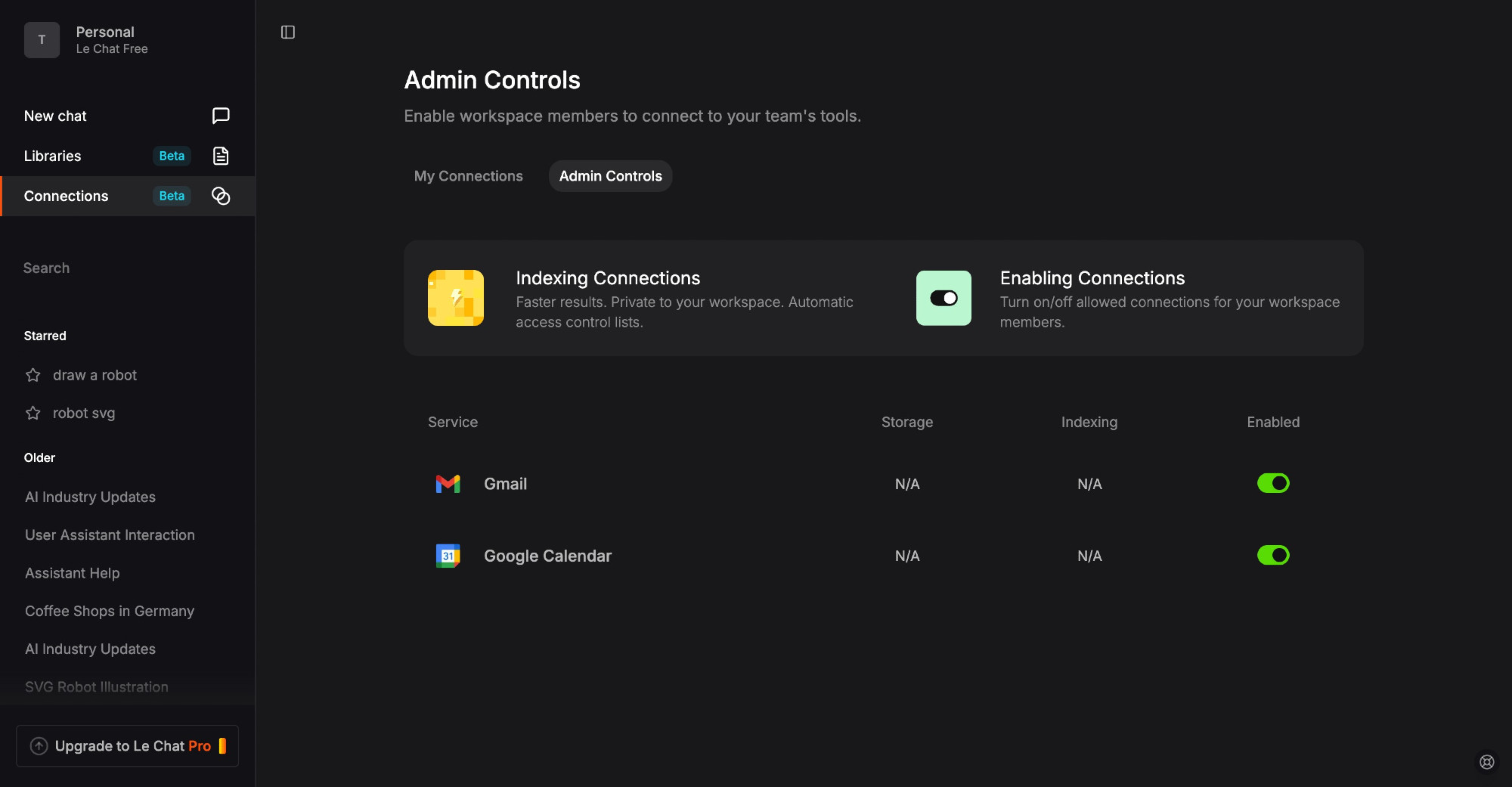Click the Storage column header
Image resolution: width=1512 pixels, height=787 pixels.
click(907, 422)
